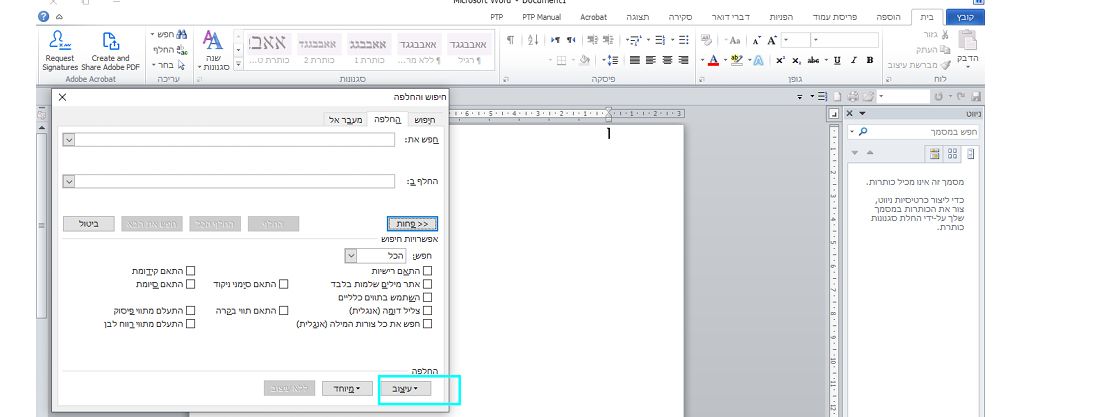Open the File (קובץ) ribbon tab
1111x417 pixels.
pos(964,17)
